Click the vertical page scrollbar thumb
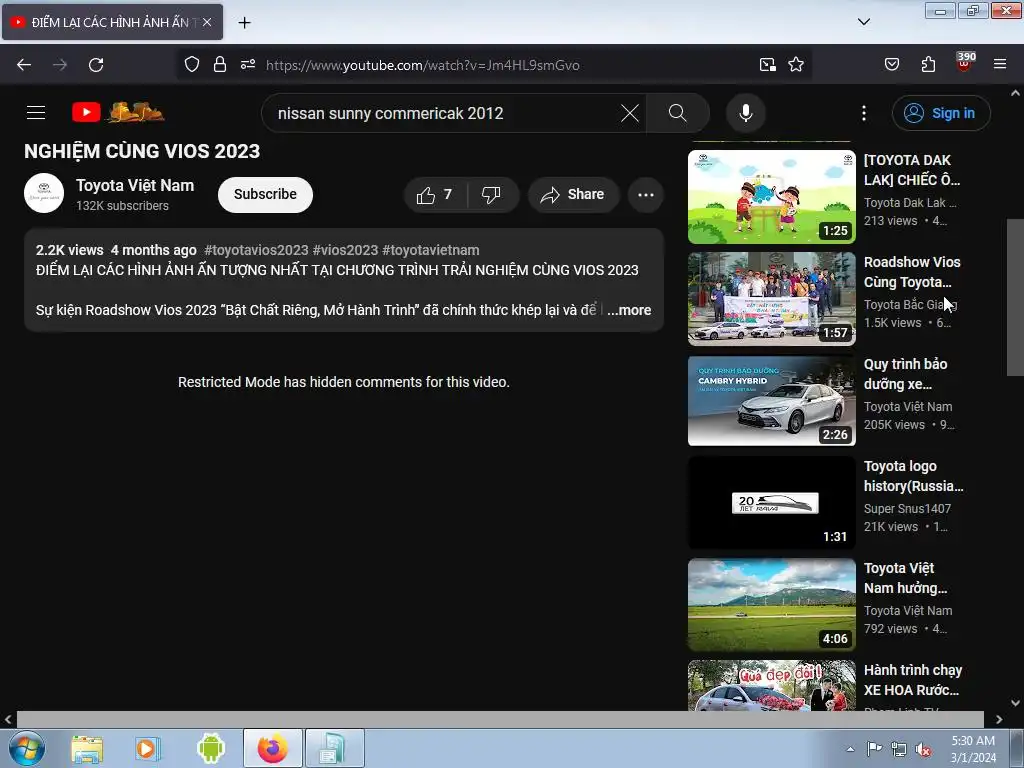 pyautogui.click(x=1015, y=297)
